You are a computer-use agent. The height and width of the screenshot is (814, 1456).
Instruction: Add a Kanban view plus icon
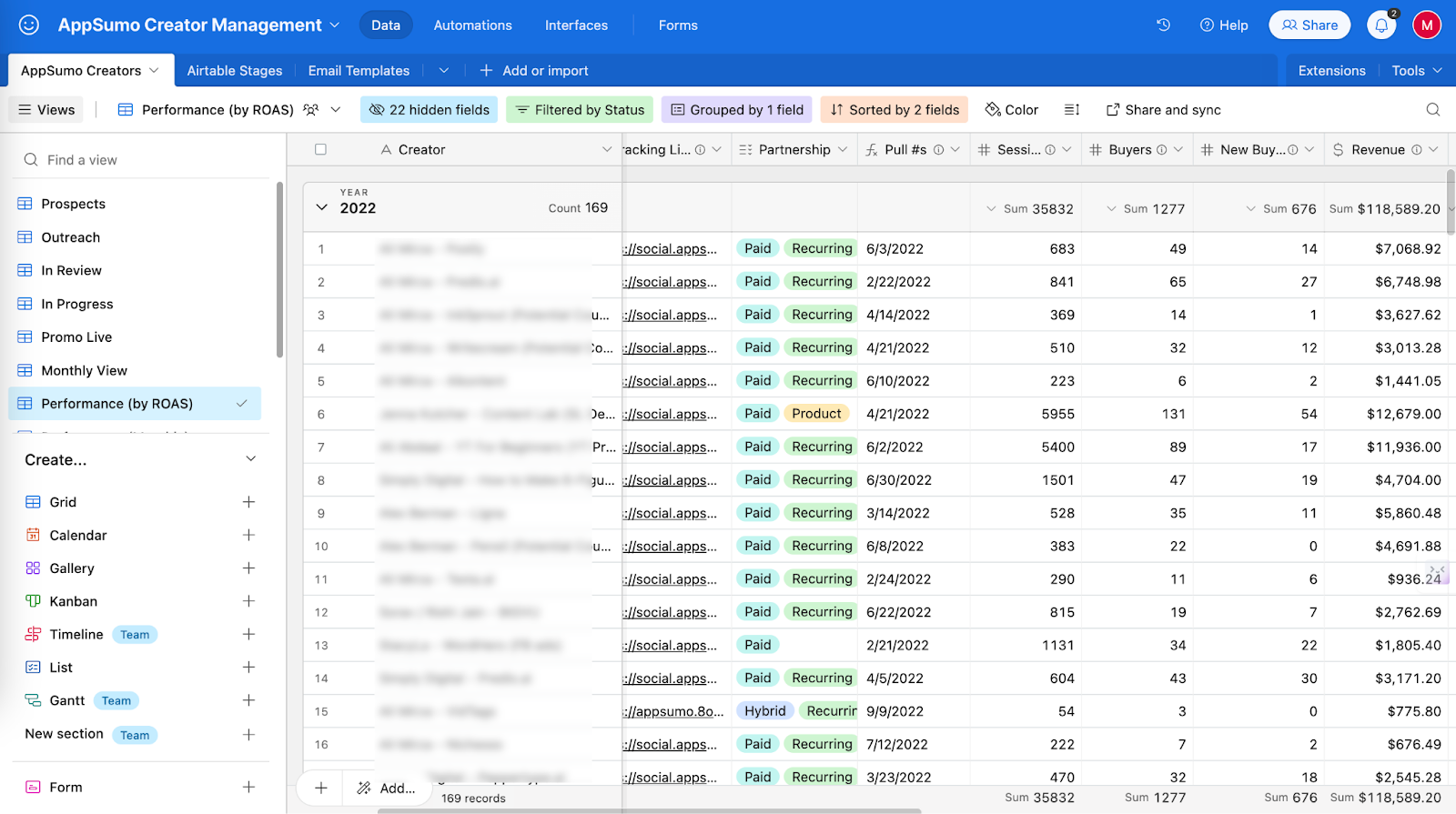click(248, 601)
